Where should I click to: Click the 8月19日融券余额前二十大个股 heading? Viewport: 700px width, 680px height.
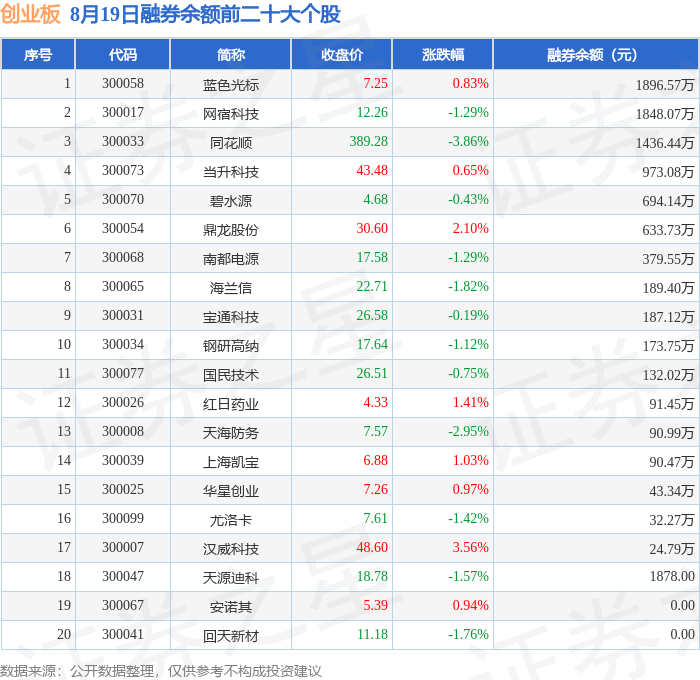205,14
